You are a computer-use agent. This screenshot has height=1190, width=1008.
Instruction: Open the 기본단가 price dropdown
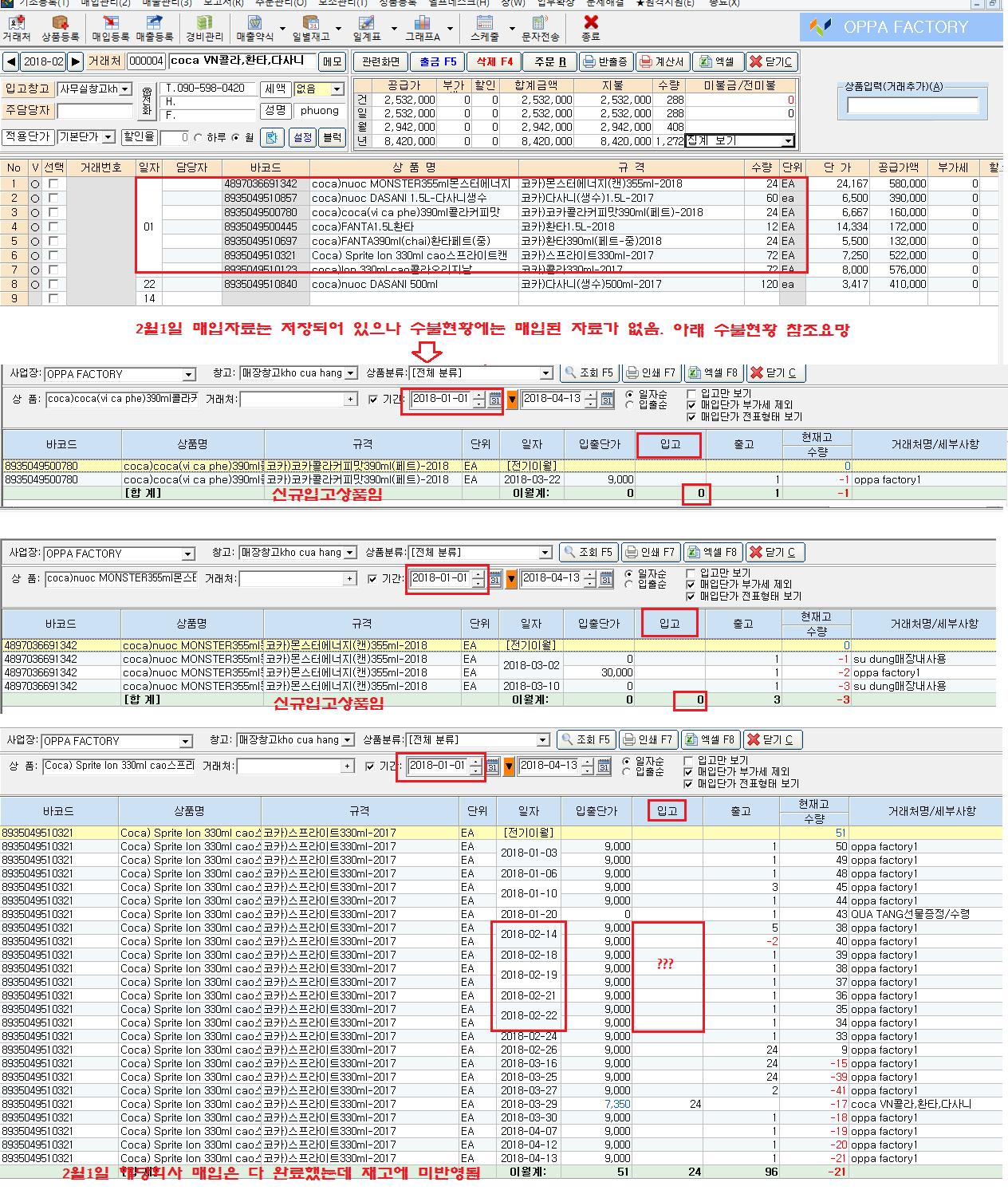coord(108,137)
